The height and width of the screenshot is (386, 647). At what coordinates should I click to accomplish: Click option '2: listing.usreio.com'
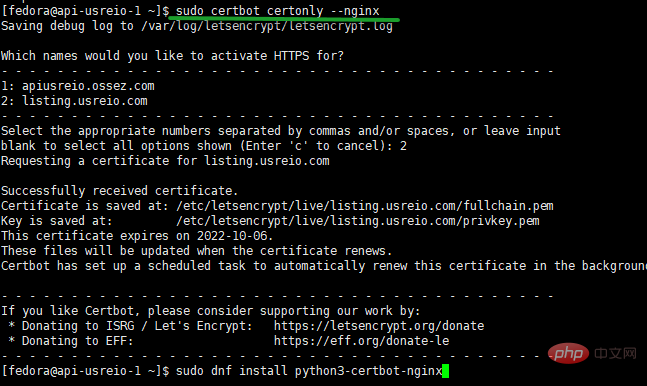point(74,101)
